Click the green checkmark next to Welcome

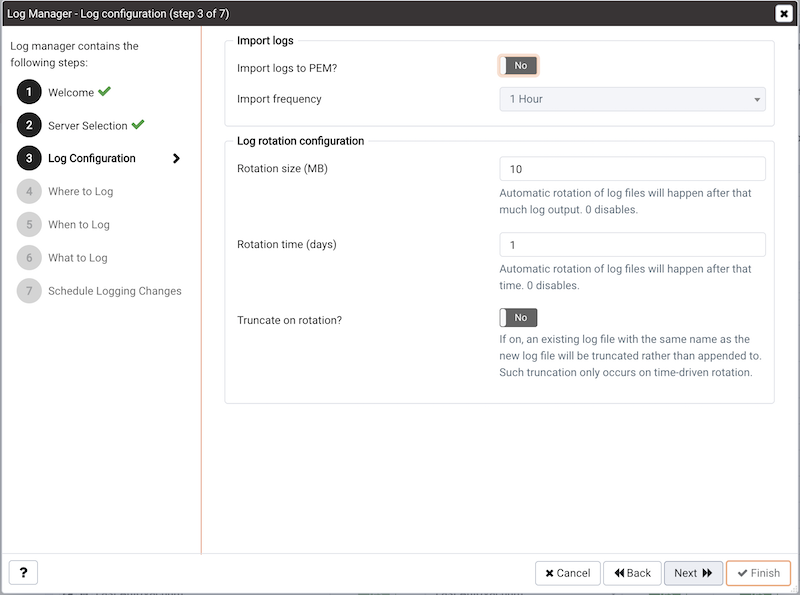coord(105,91)
